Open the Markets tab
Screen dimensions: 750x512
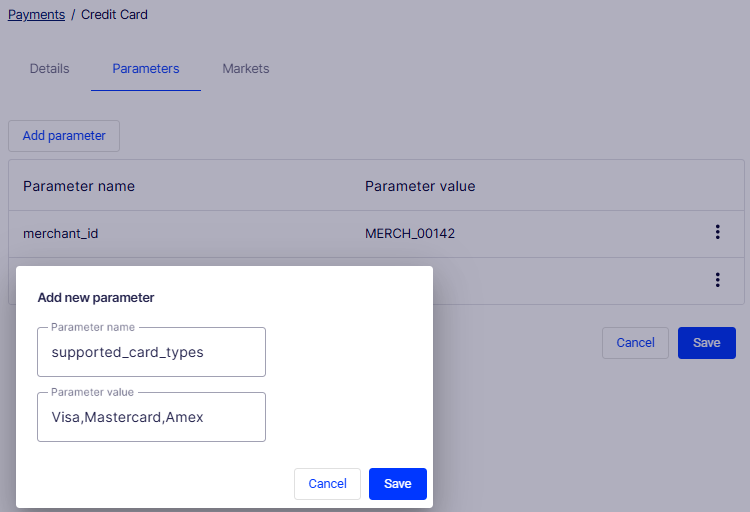click(245, 69)
